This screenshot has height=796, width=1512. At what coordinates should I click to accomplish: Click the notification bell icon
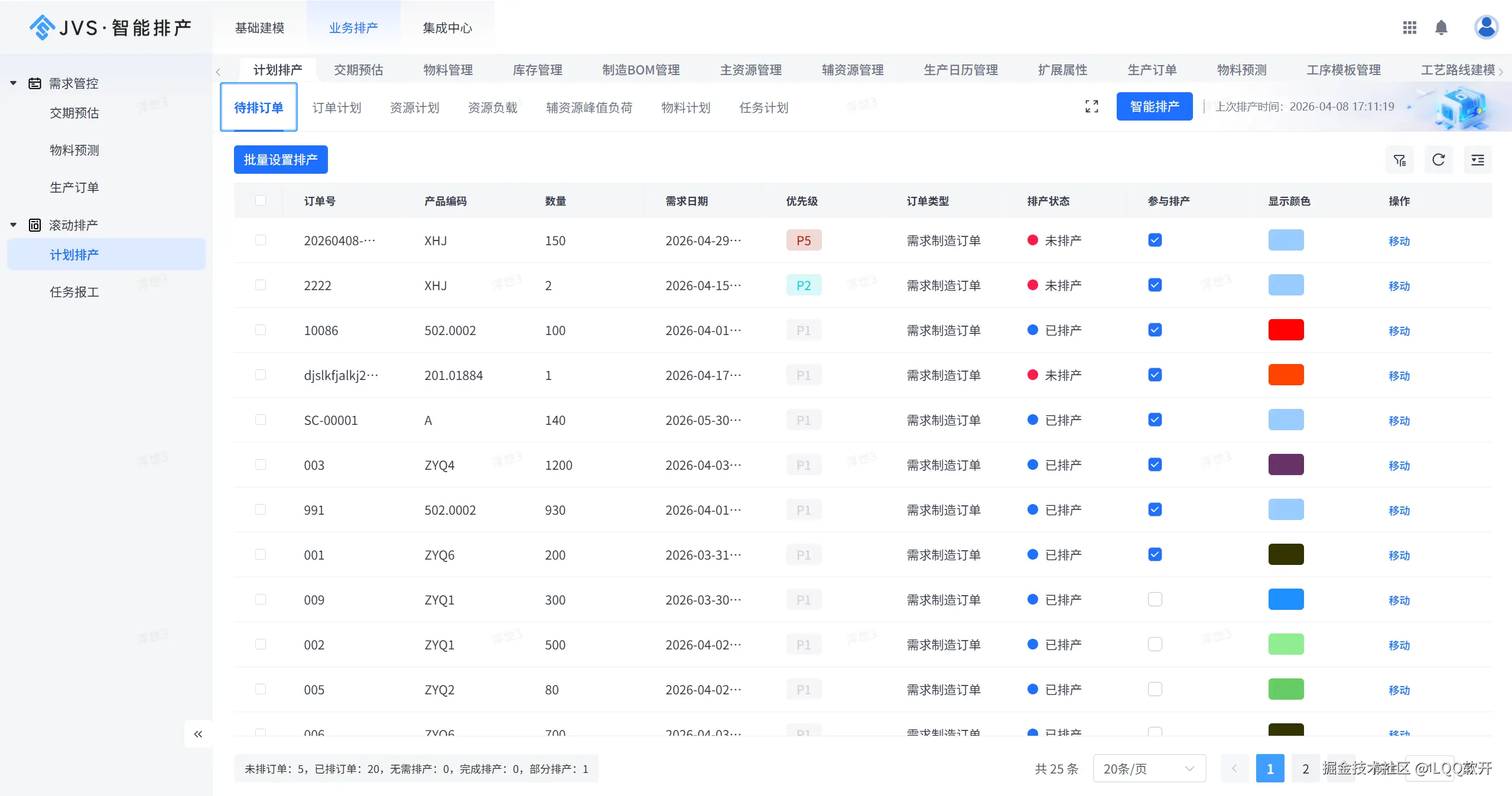[x=1441, y=28]
